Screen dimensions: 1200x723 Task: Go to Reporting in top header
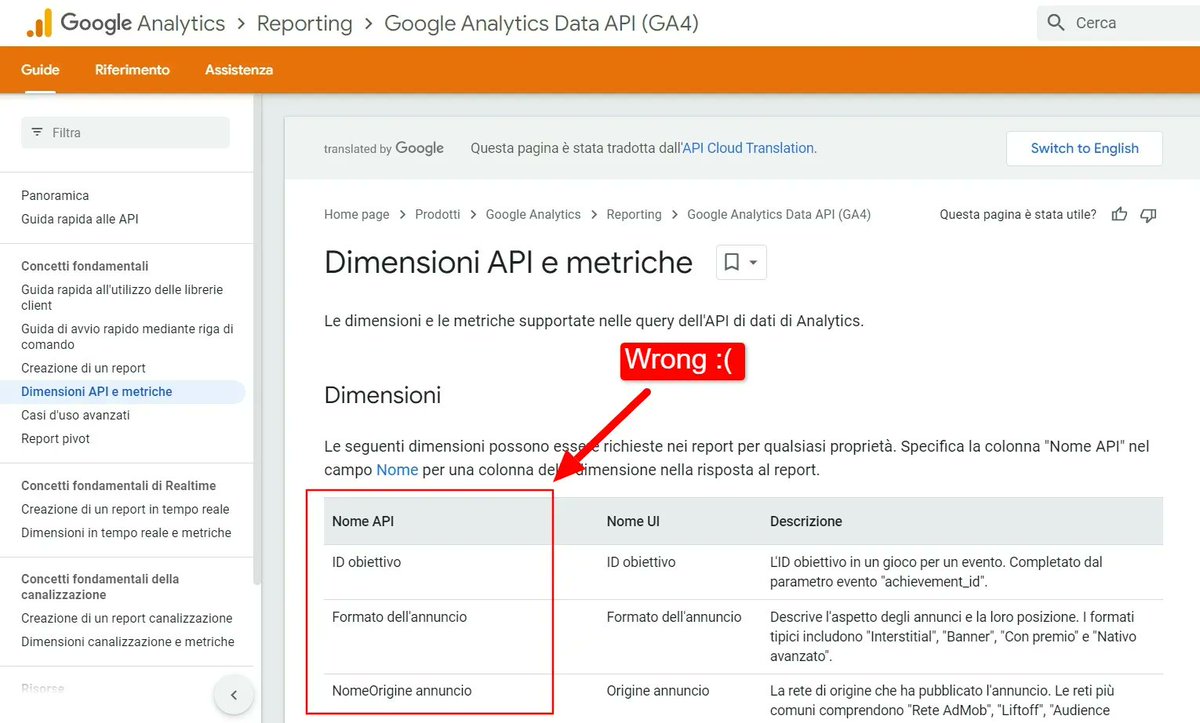[x=305, y=23]
